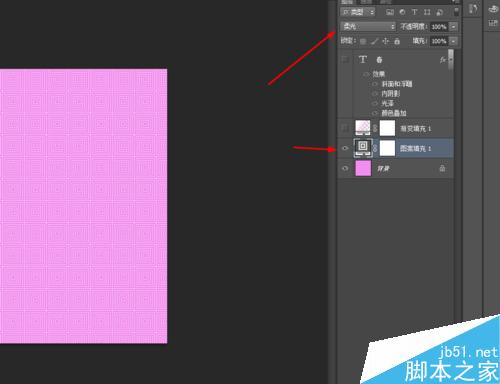Click the pink patterned document canvas

coord(83,206)
